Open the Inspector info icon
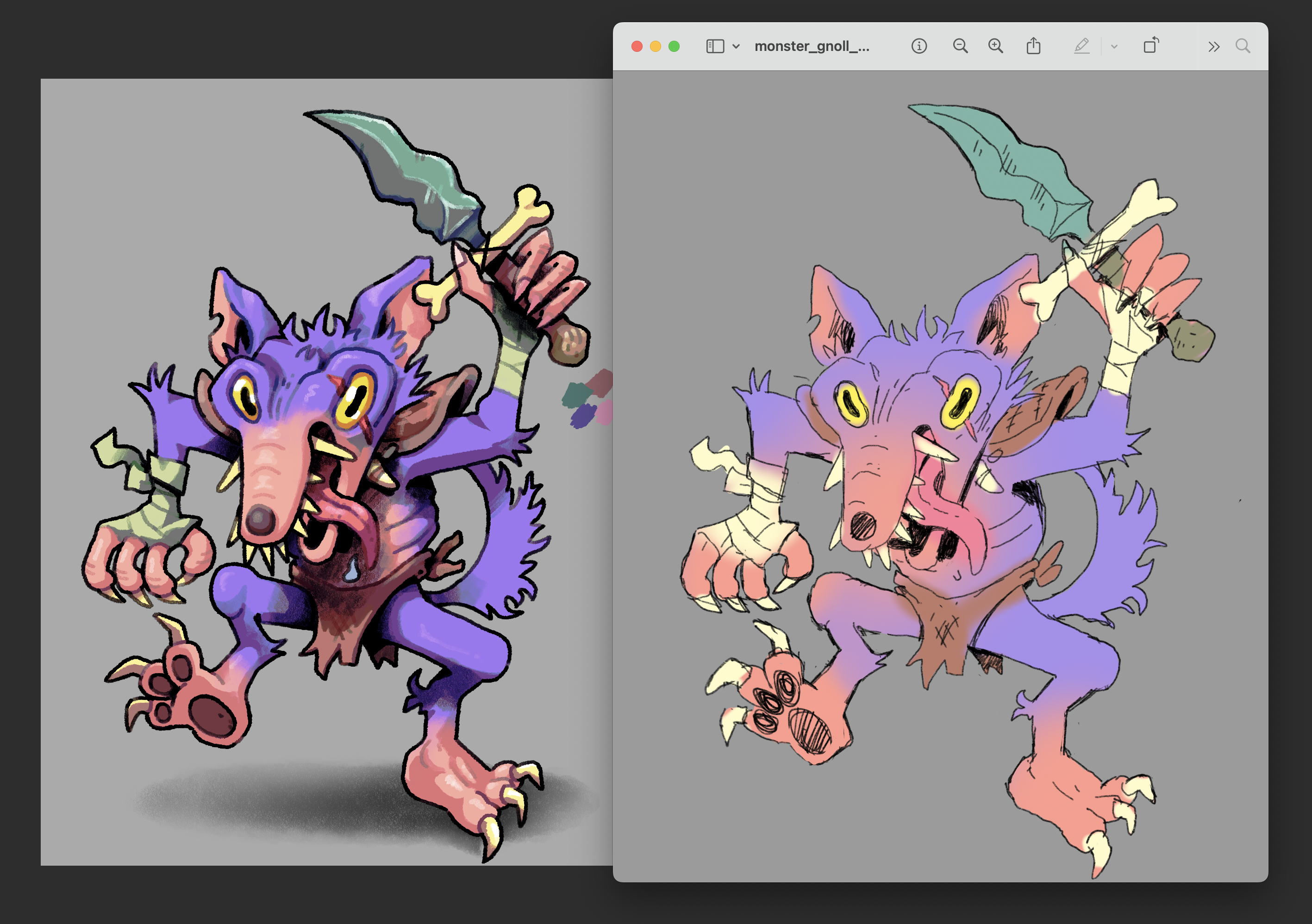Viewport: 1312px width, 924px height. [x=919, y=46]
